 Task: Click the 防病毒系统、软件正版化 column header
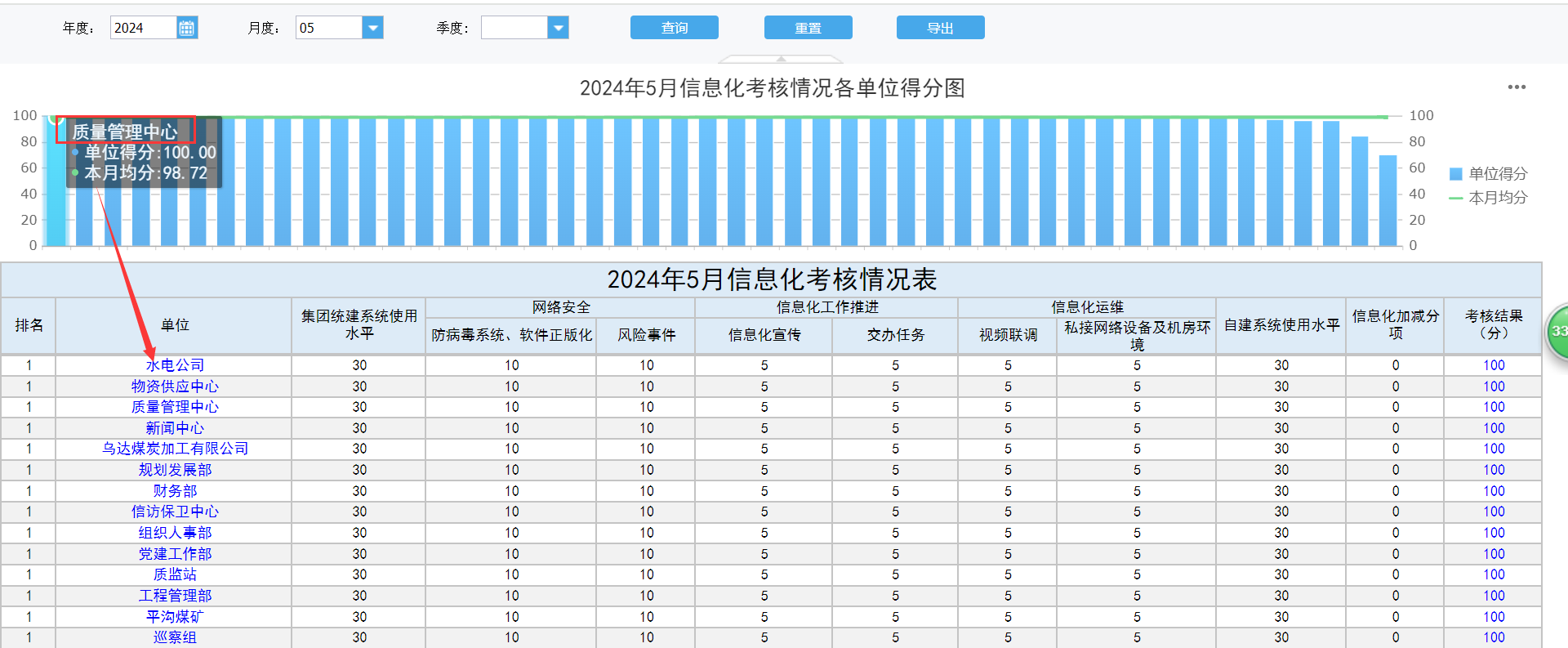511,335
